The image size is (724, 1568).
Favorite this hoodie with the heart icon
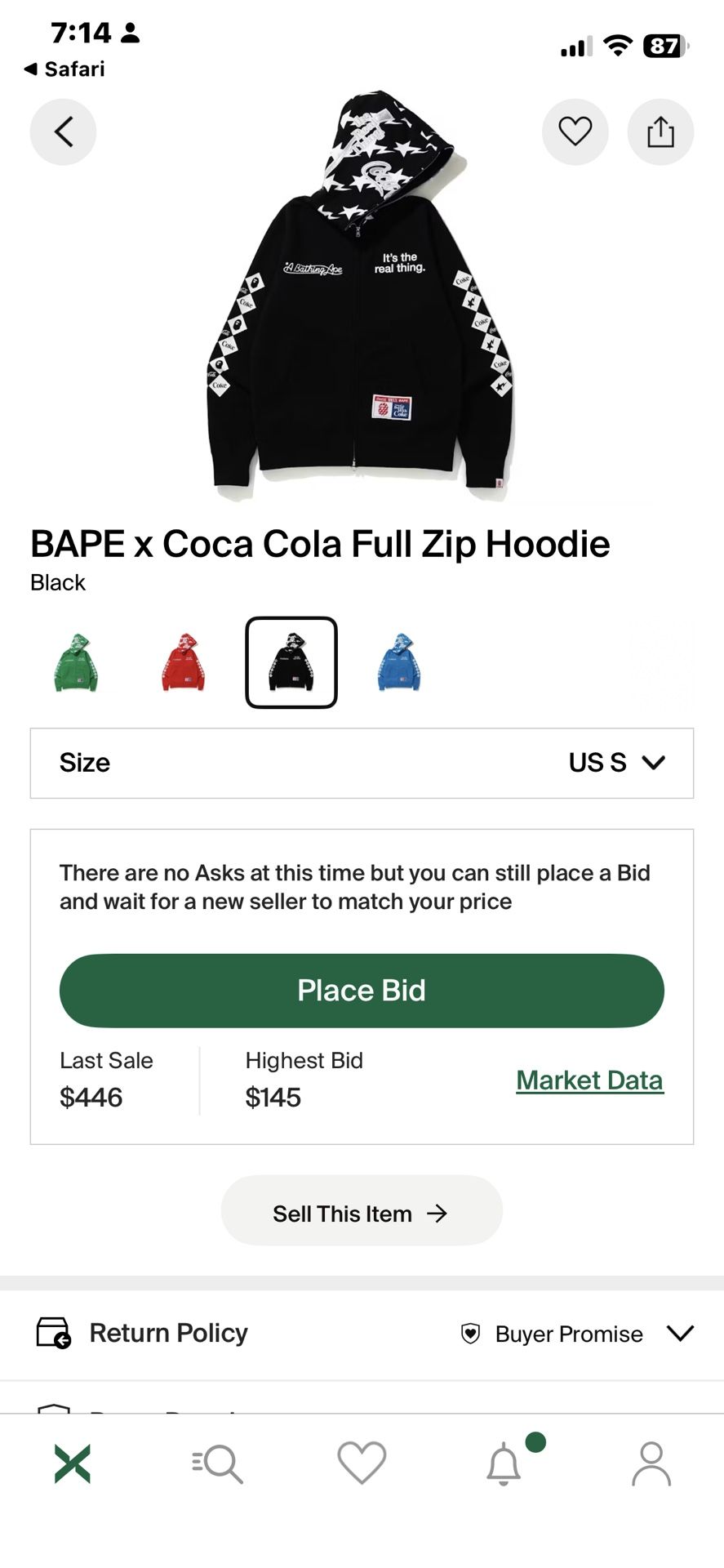click(x=575, y=131)
